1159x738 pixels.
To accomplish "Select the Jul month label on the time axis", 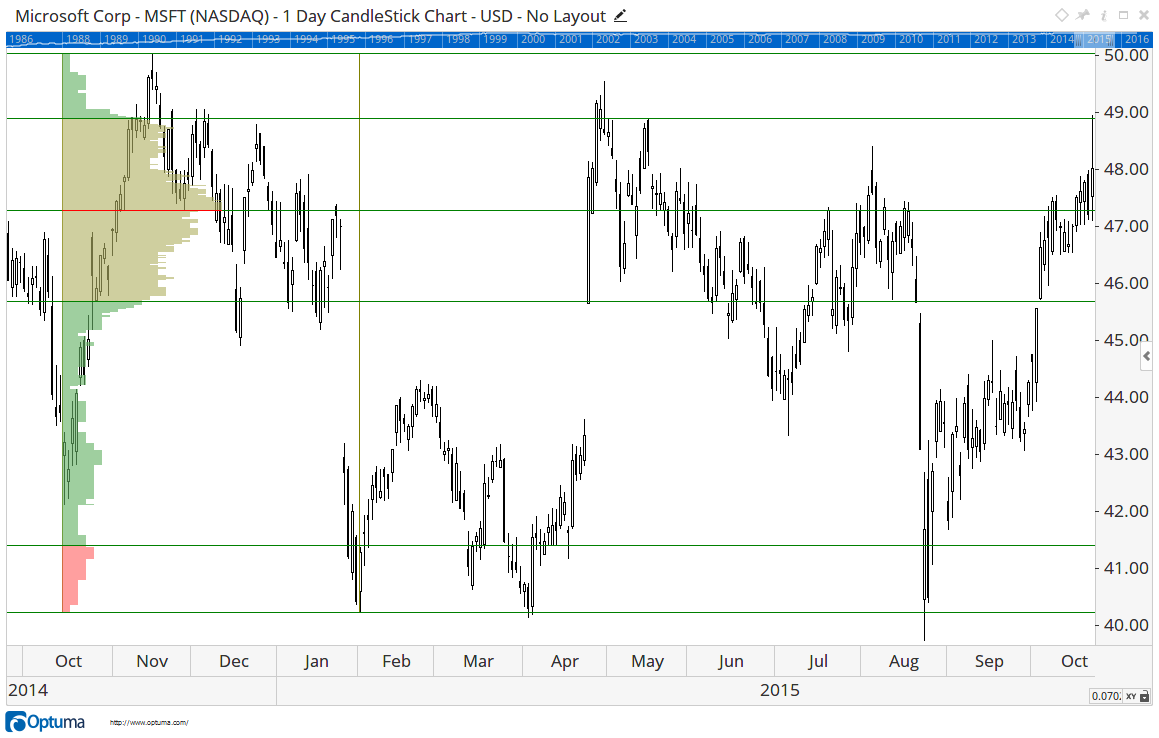I will click(x=818, y=661).
